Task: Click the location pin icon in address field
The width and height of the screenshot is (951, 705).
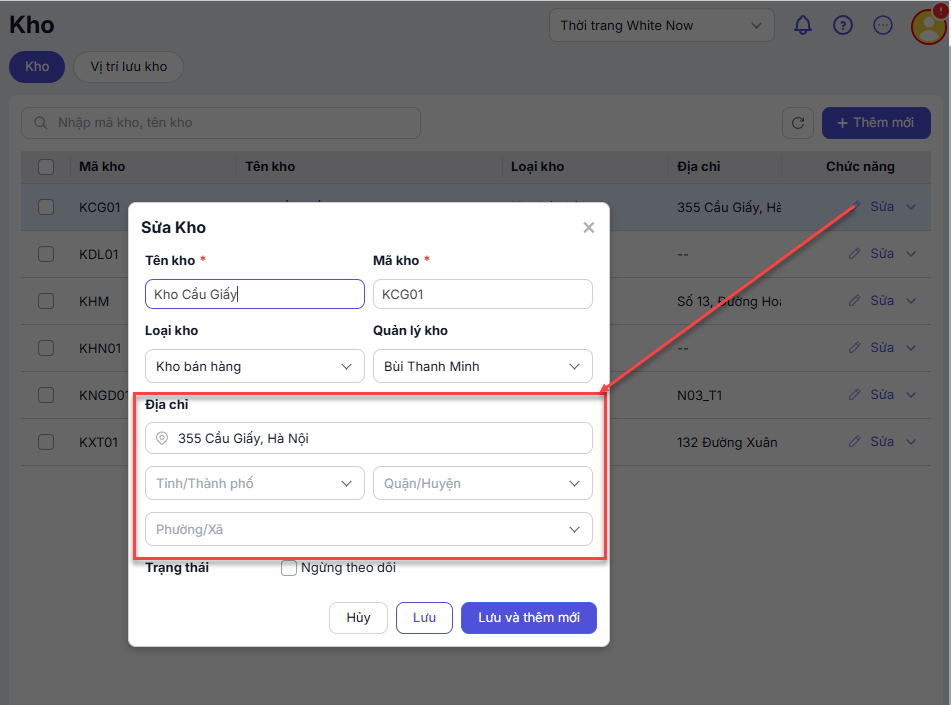Action: [162, 438]
